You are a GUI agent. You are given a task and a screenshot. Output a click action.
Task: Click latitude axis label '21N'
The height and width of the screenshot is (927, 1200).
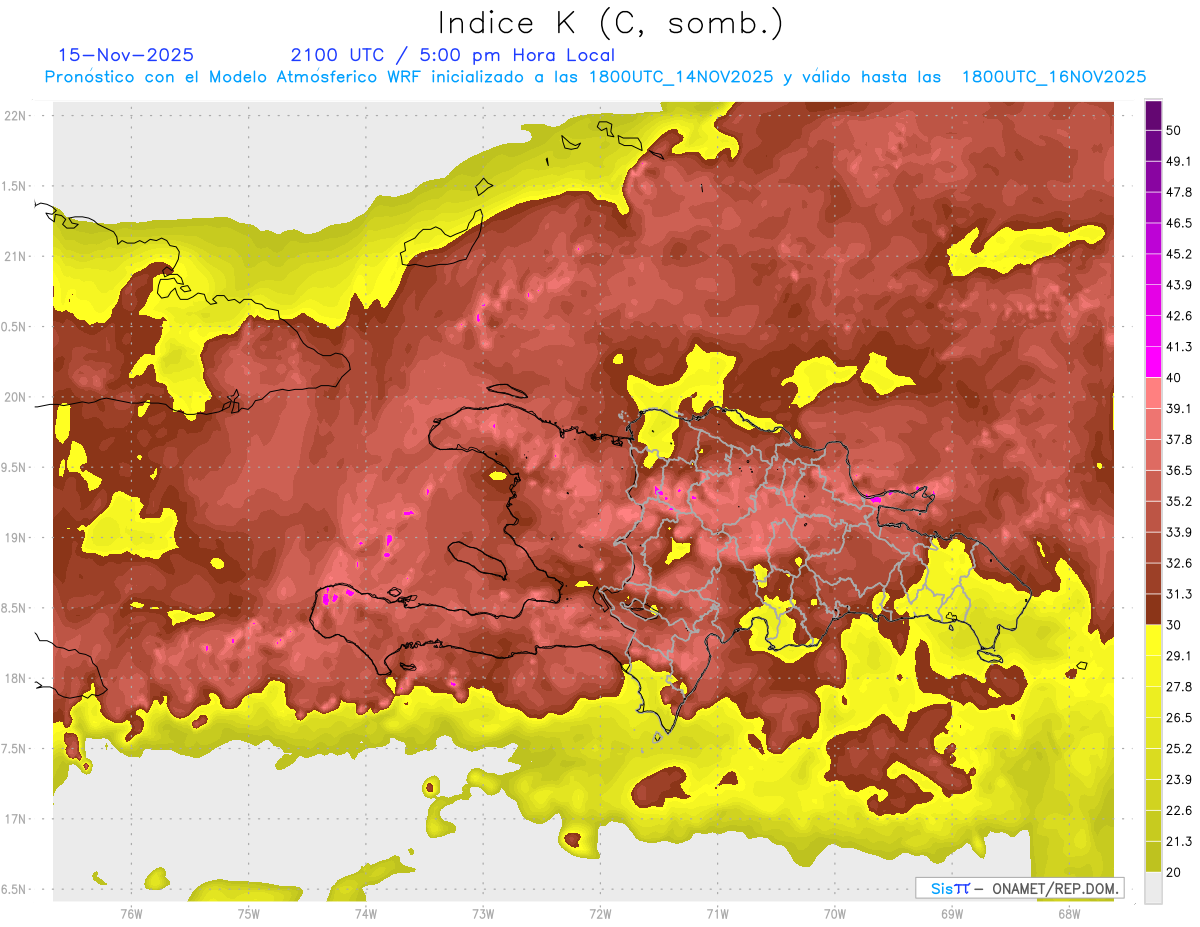tap(16, 256)
